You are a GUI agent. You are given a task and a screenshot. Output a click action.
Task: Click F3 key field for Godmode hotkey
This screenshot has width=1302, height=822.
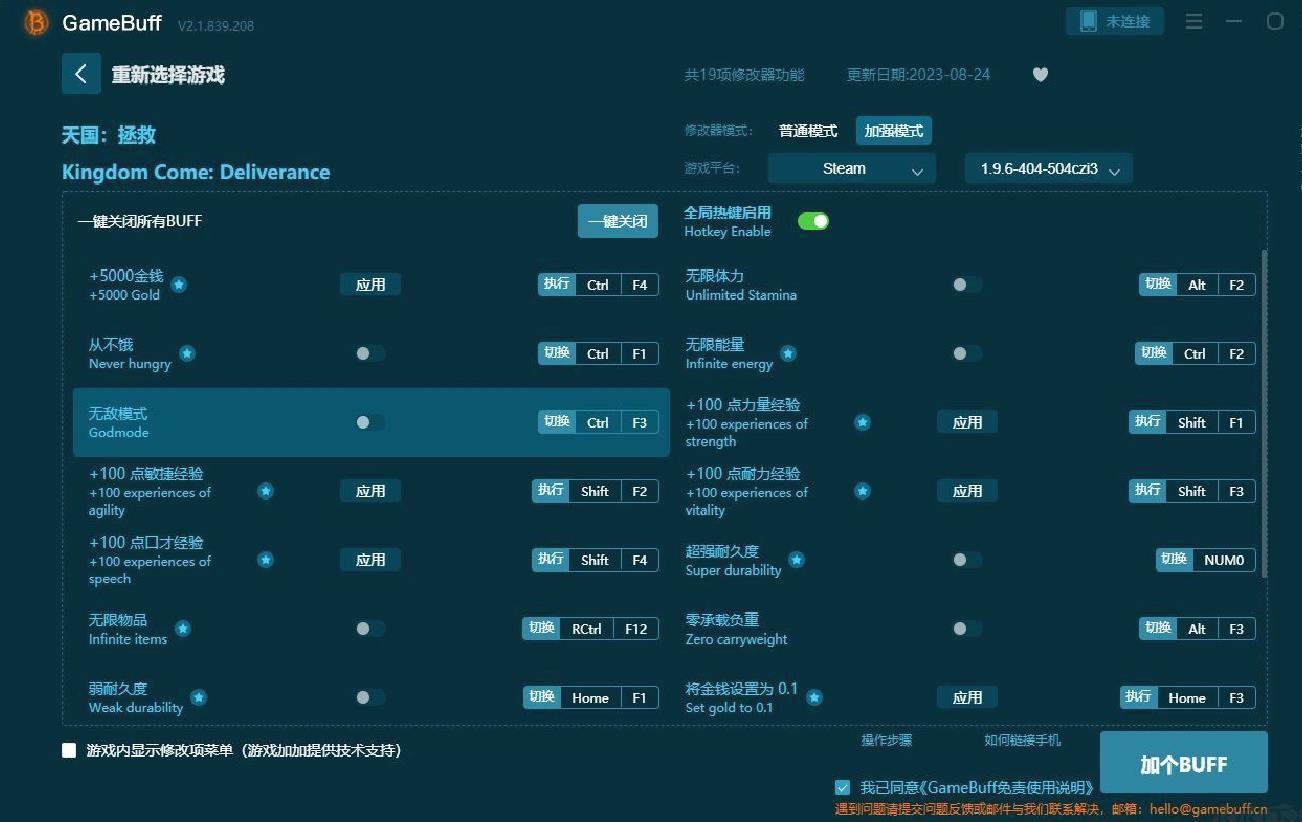(639, 422)
